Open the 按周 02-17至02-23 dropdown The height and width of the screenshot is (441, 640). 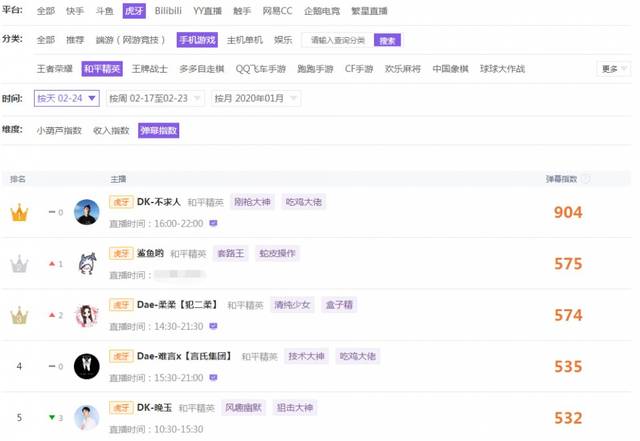click(x=155, y=98)
